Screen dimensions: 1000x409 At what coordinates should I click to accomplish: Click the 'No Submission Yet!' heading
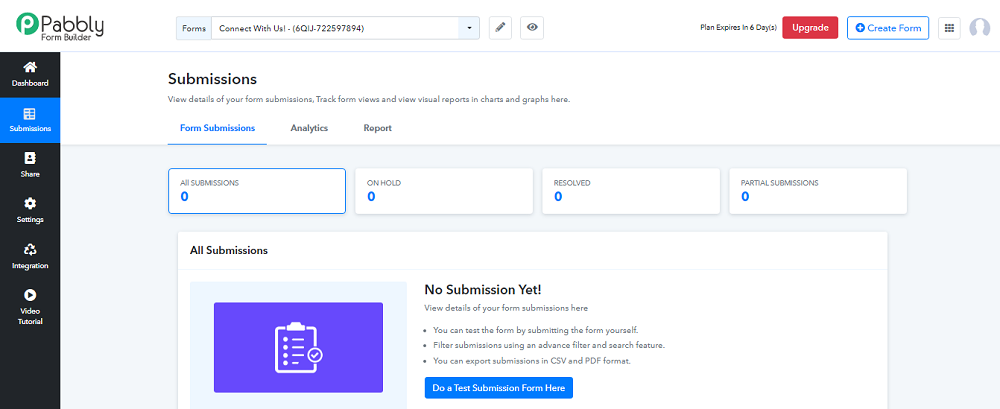pyautogui.click(x=483, y=290)
